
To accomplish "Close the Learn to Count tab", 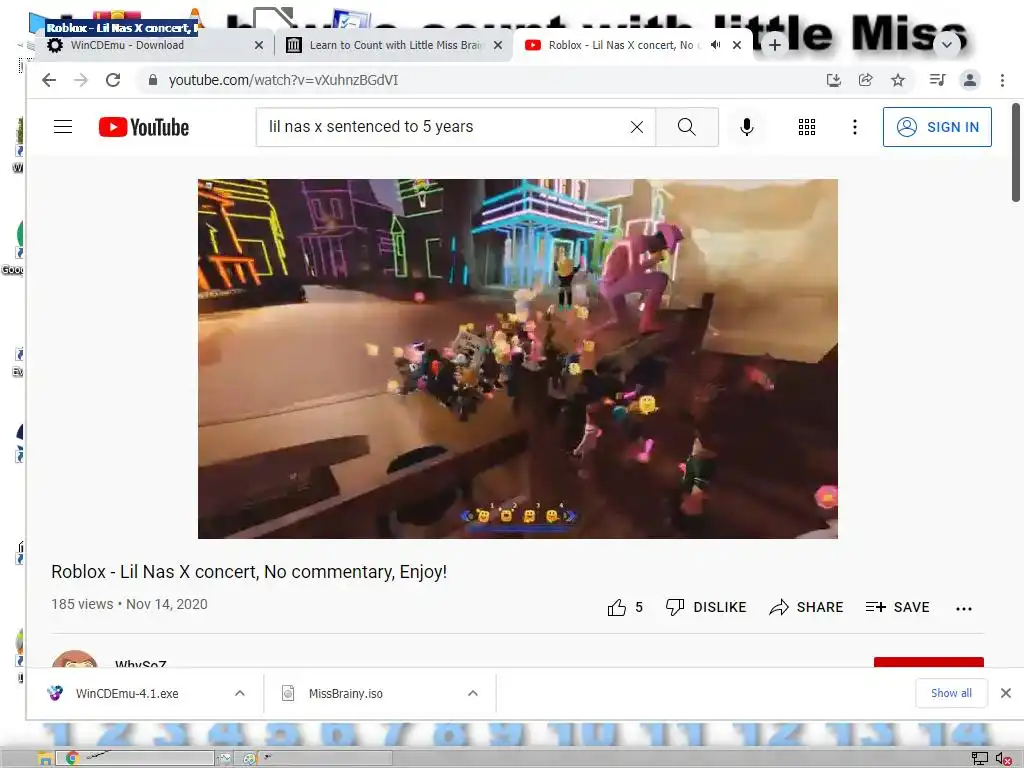I will point(498,45).
